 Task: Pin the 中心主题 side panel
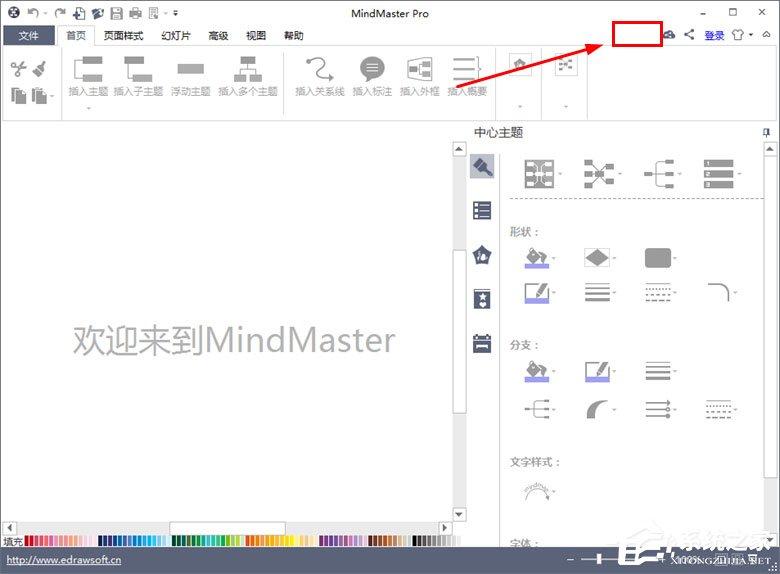coord(767,132)
